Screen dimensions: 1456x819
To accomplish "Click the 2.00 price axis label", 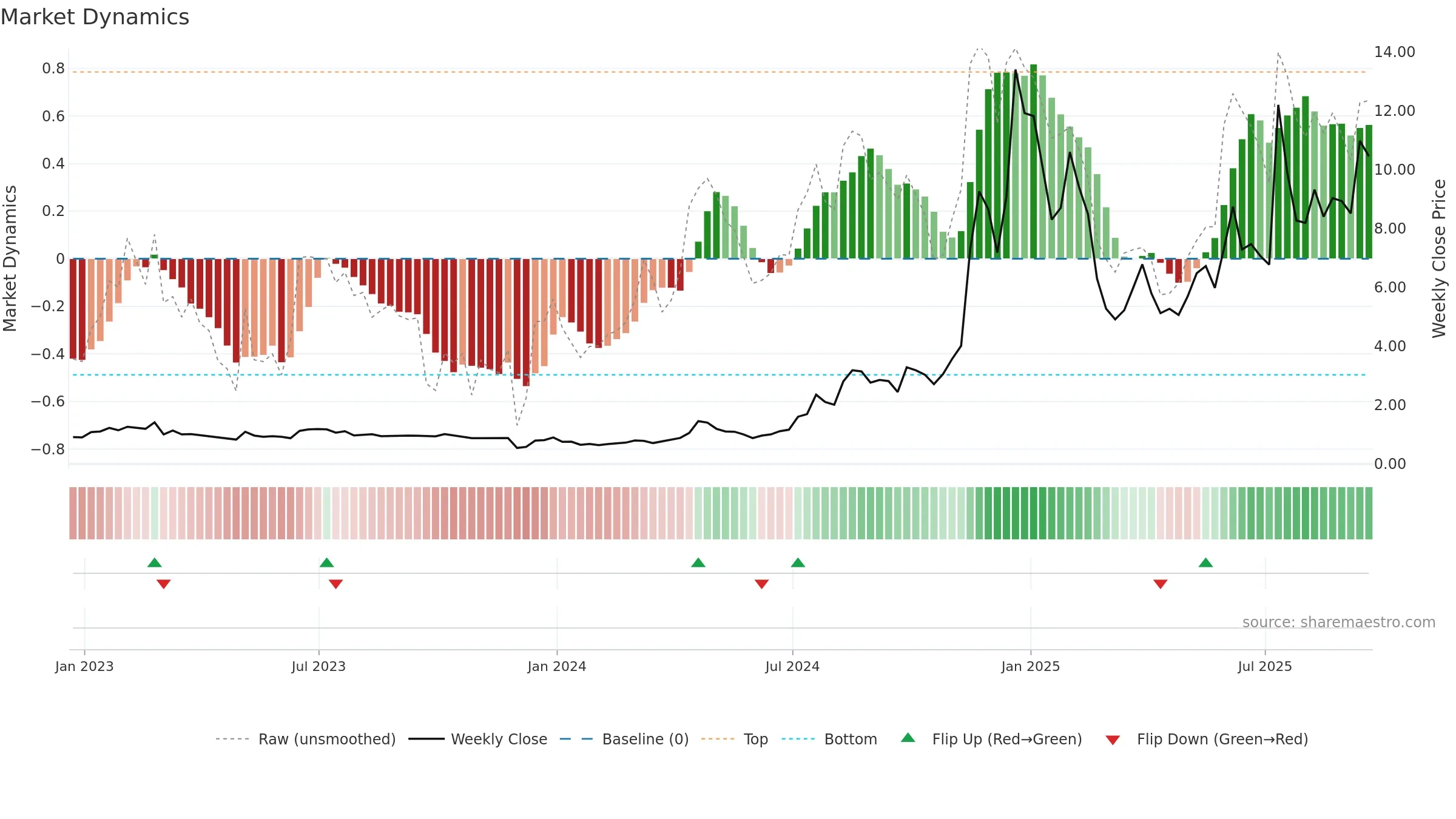I will [x=1390, y=405].
